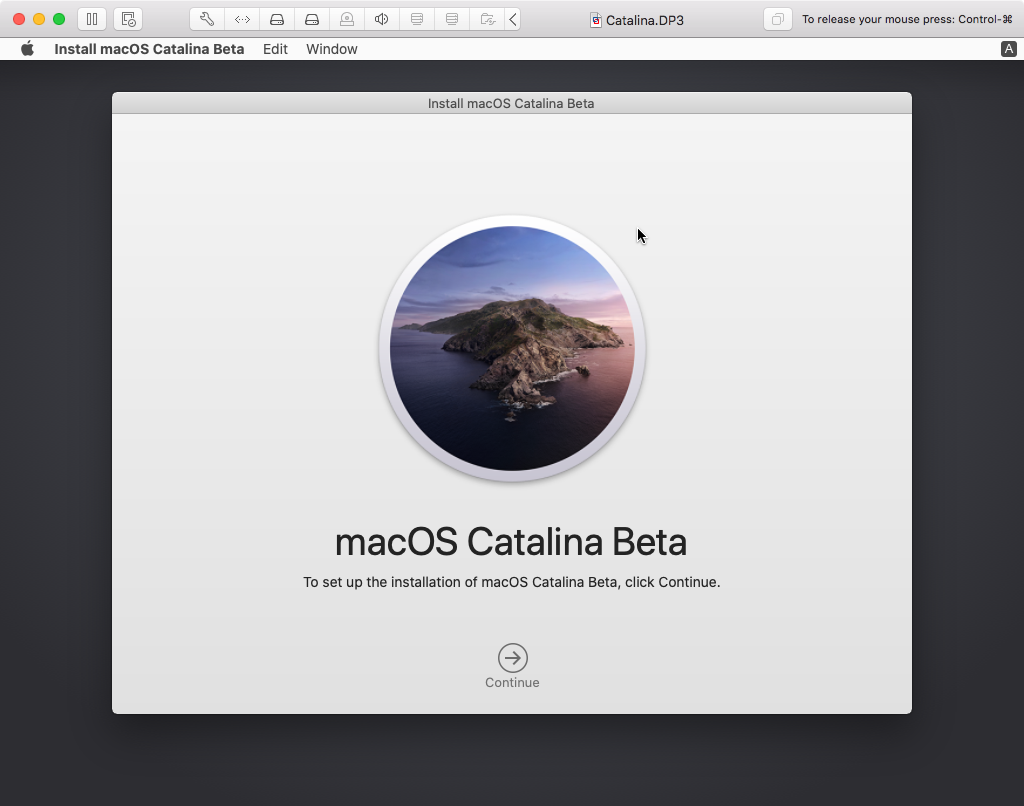The width and height of the screenshot is (1024, 806).
Task: Click the camera device icon
Action: pos(347,19)
